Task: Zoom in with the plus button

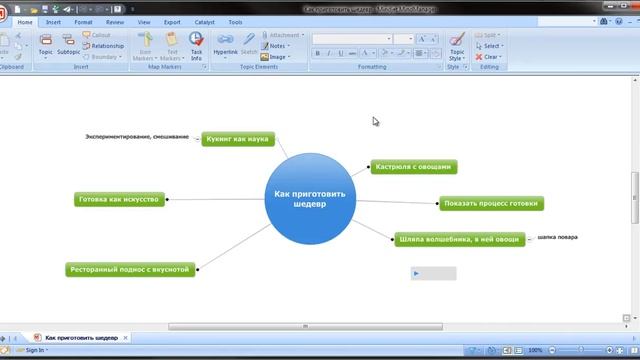Action: [609, 350]
